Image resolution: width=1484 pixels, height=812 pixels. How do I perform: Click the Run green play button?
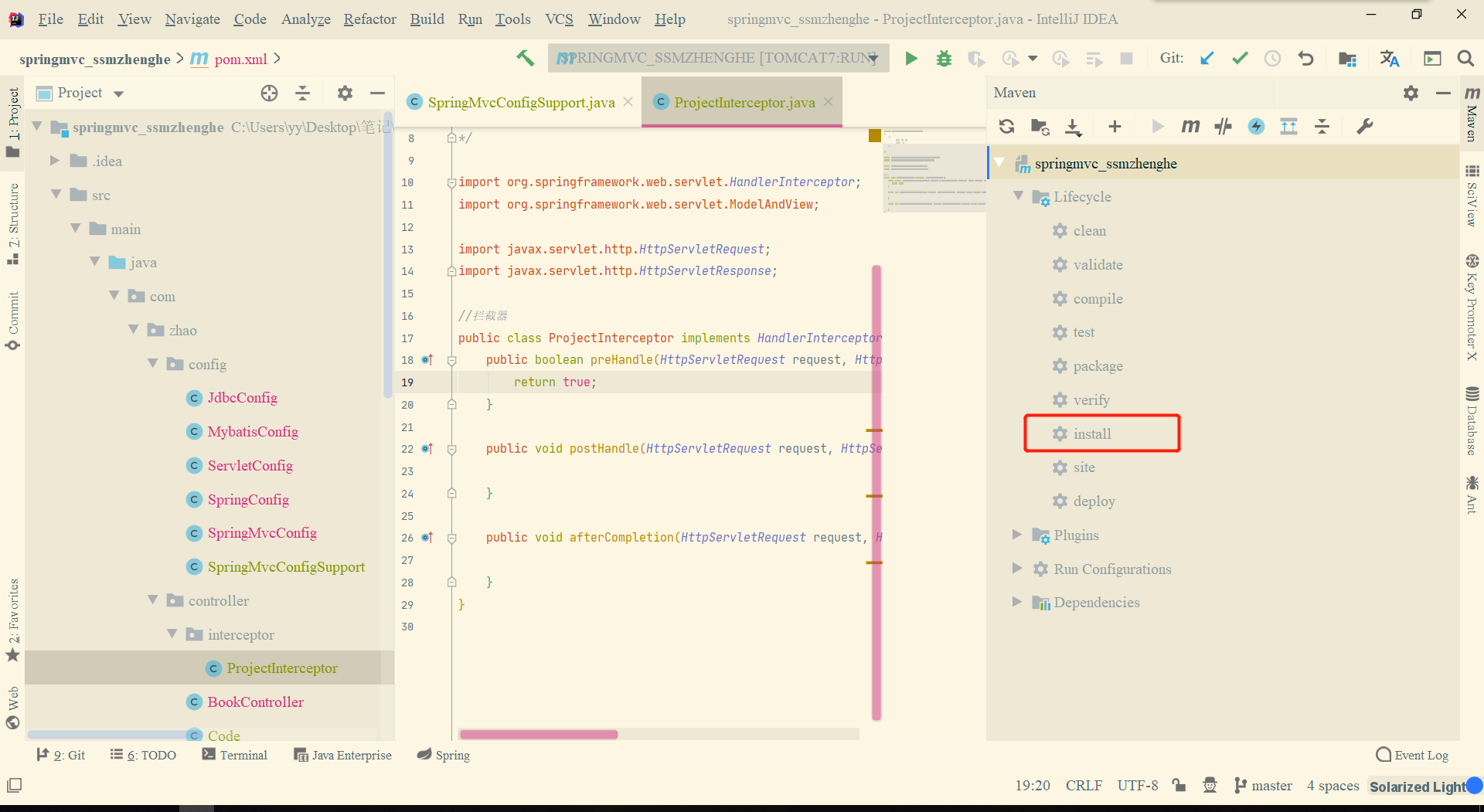pyautogui.click(x=911, y=59)
